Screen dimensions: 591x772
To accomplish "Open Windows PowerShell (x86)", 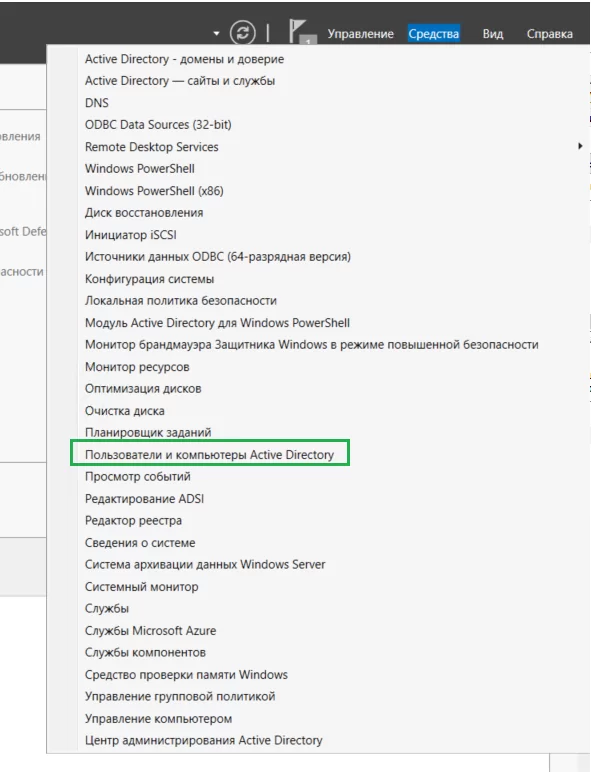I will click(x=154, y=191).
